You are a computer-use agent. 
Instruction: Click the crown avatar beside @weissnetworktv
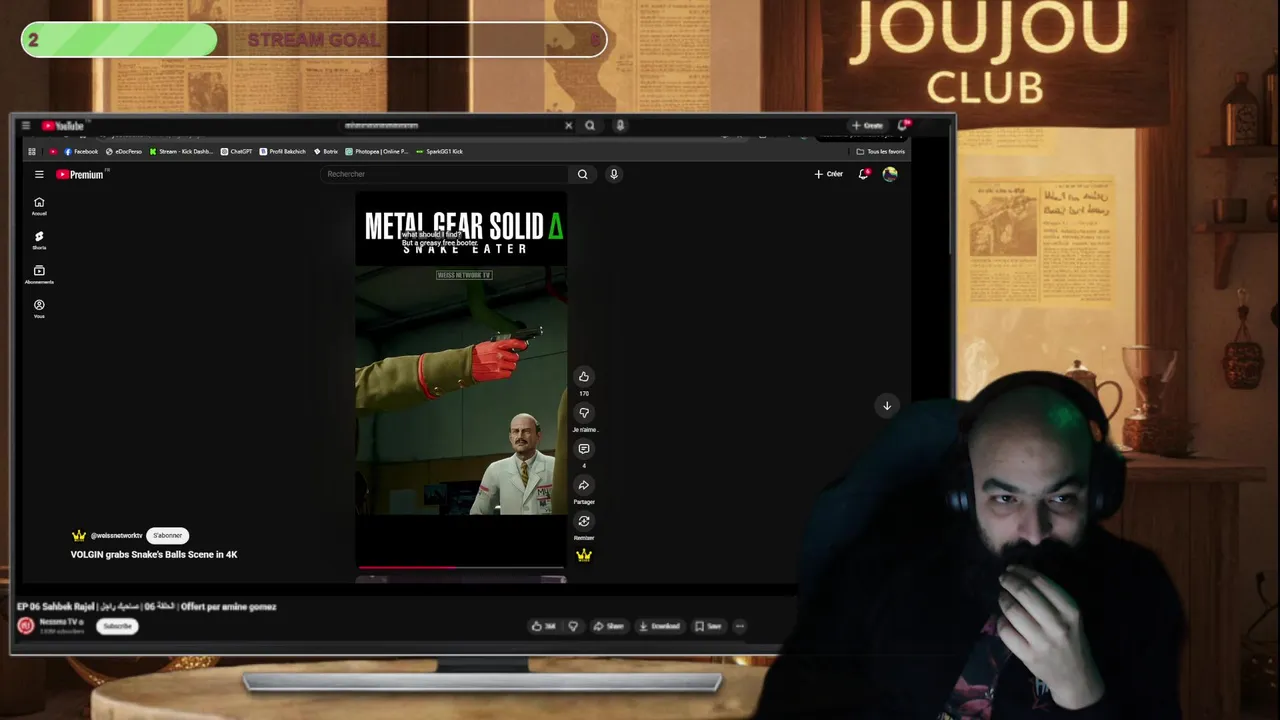79,536
